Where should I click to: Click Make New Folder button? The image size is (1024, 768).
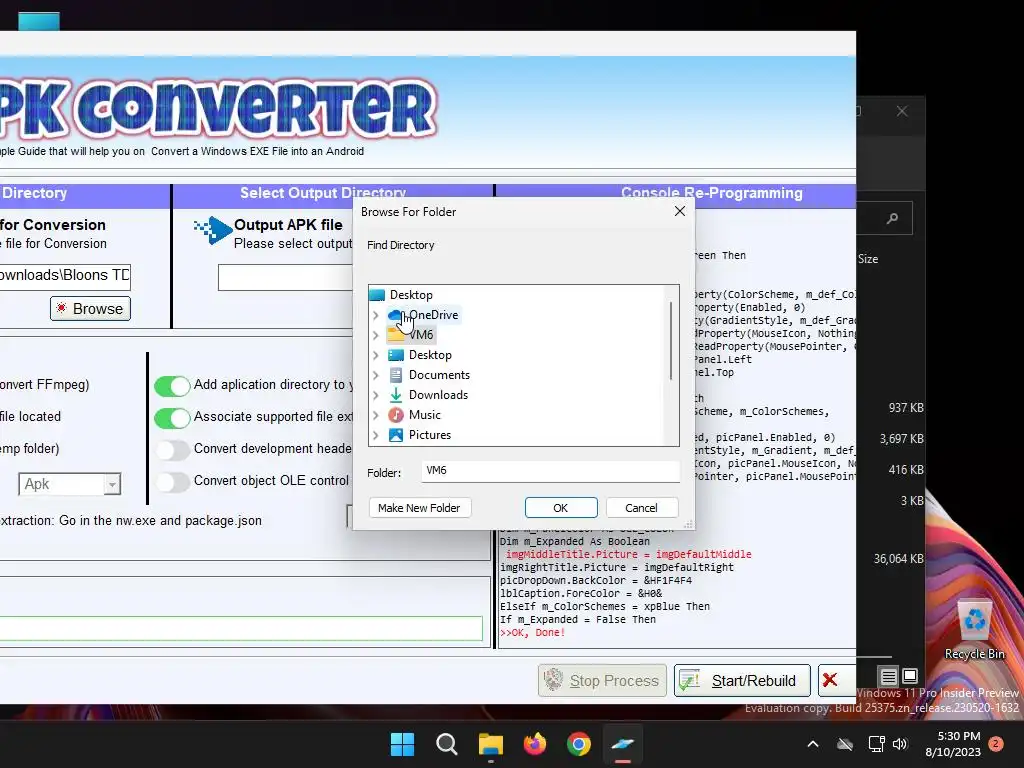click(x=419, y=507)
